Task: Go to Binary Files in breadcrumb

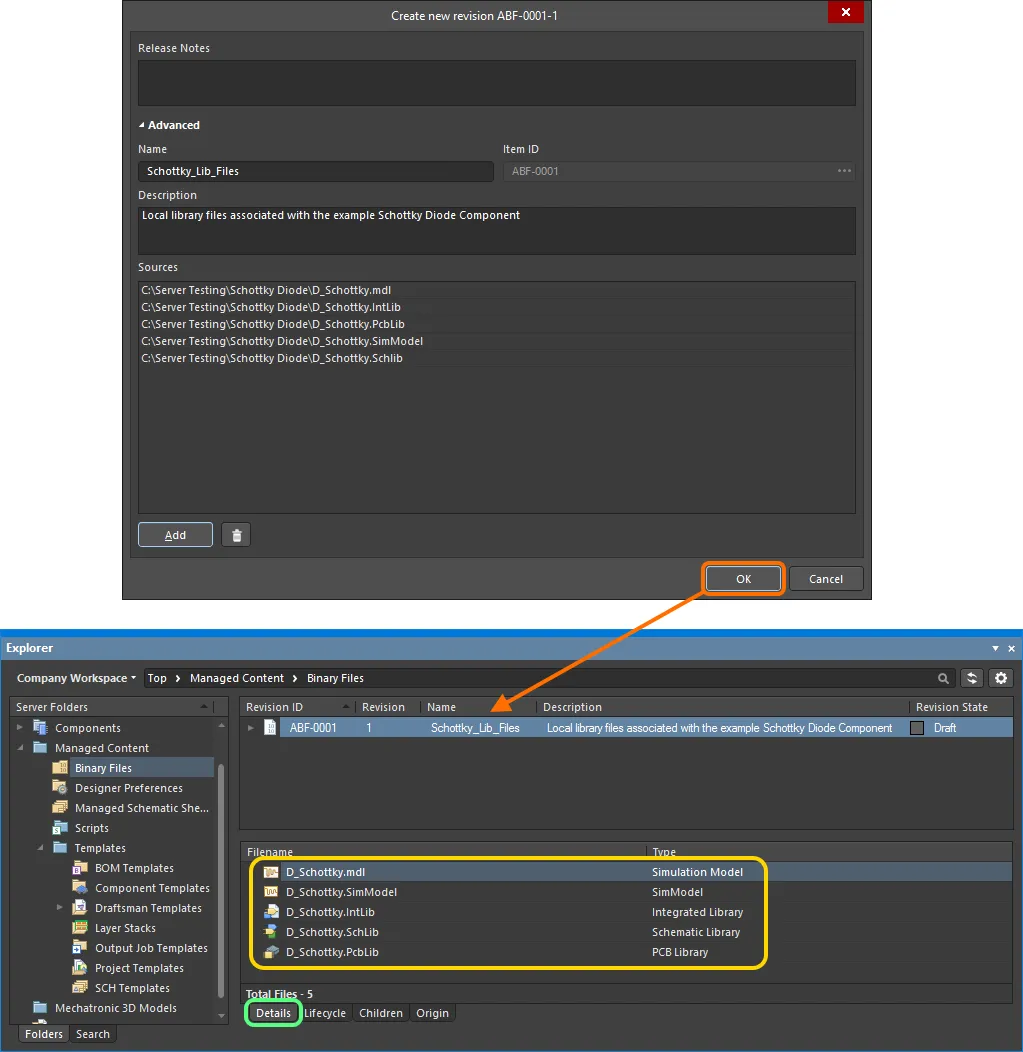Action: click(x=335, y=678)
